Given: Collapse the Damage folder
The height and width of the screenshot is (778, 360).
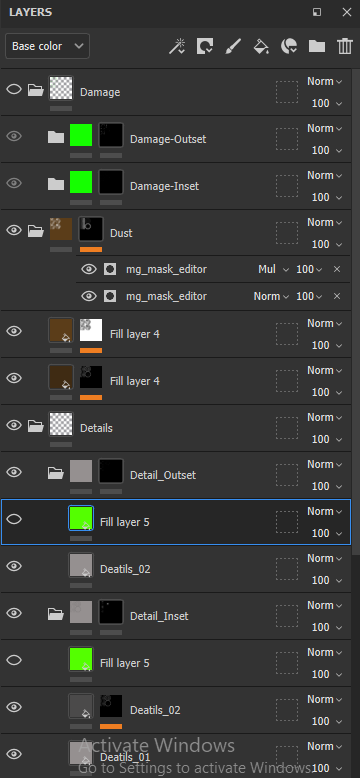Looking at the screenshot, I should 35,90.
